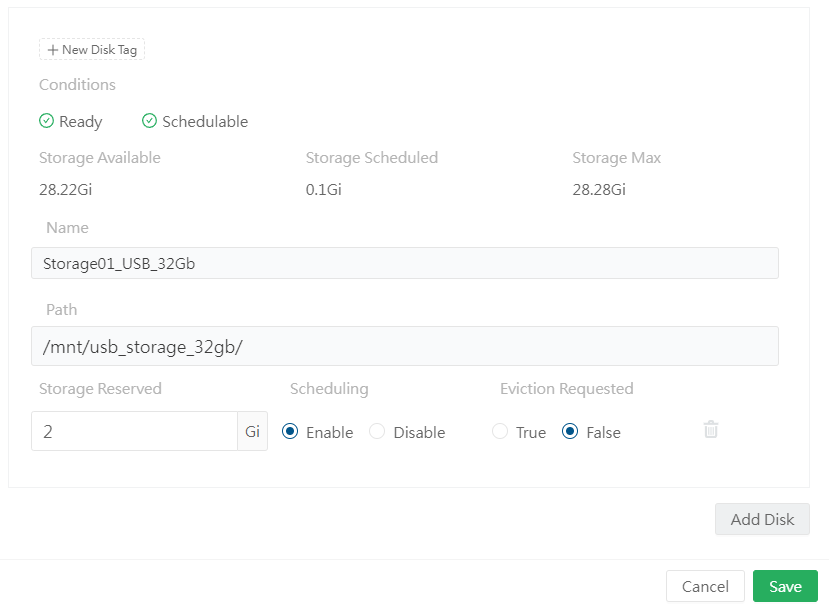Enable scheduling for this disk
The height and width of the screenshot is (610, 829).
pos(291,432)
